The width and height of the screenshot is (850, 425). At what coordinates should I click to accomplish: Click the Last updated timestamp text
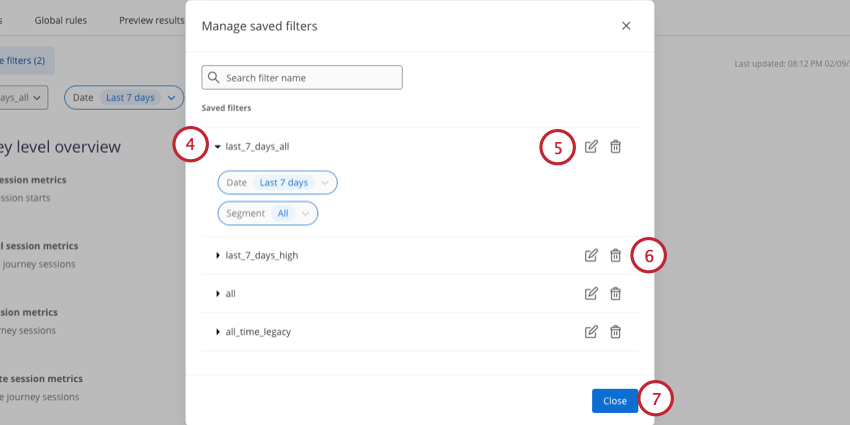792,64
